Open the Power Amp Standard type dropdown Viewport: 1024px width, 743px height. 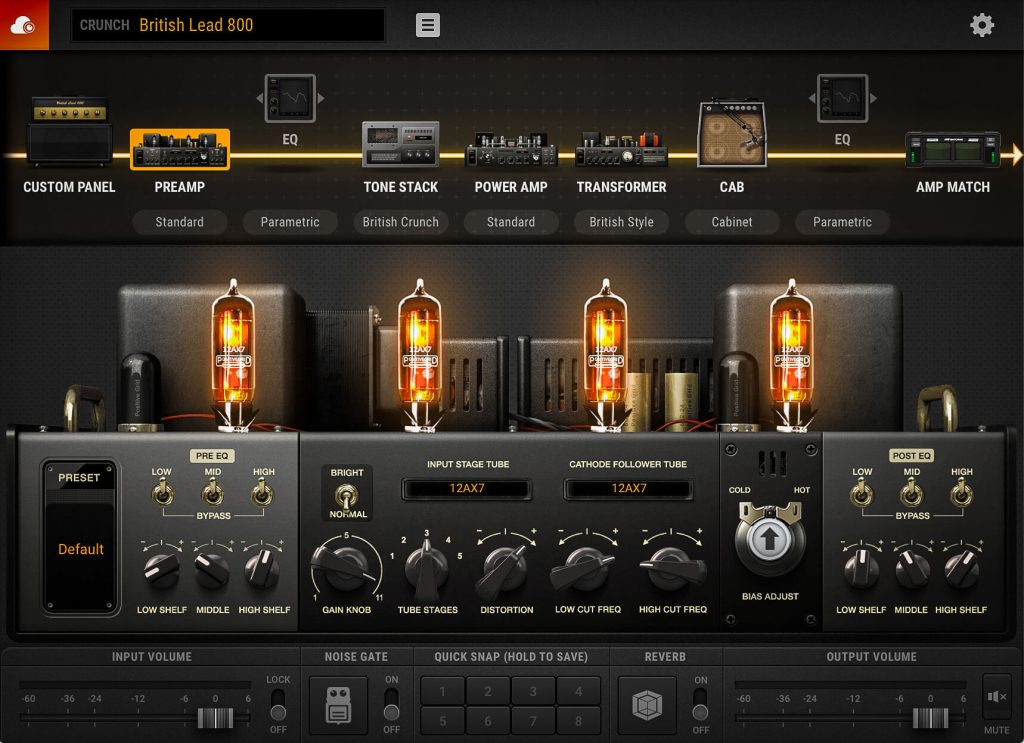pos(511,222)
